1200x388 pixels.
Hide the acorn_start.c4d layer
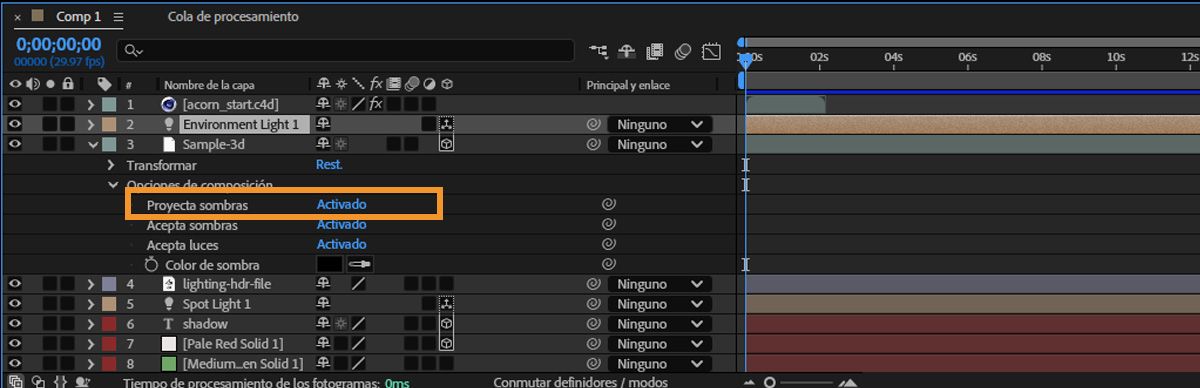click(15, 104)
